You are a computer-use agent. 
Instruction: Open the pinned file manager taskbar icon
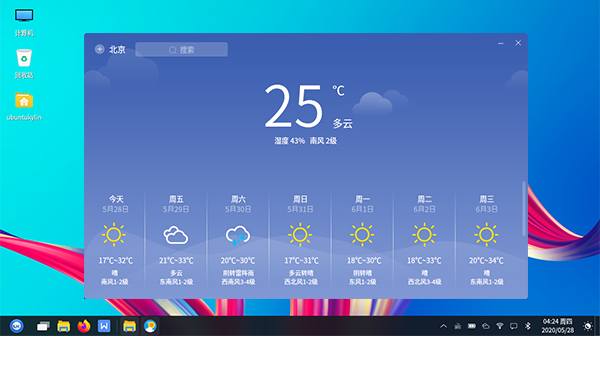[64, 326]
